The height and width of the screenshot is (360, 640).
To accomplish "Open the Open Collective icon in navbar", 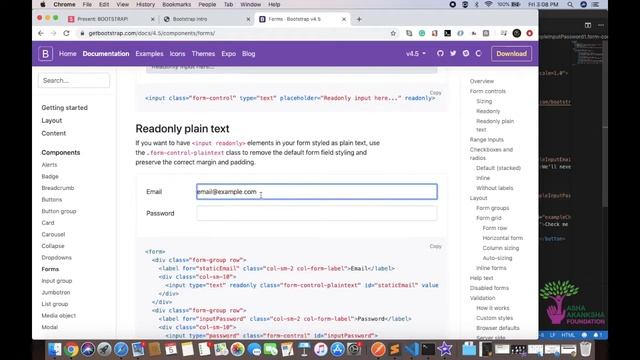I will click(479, 53).
